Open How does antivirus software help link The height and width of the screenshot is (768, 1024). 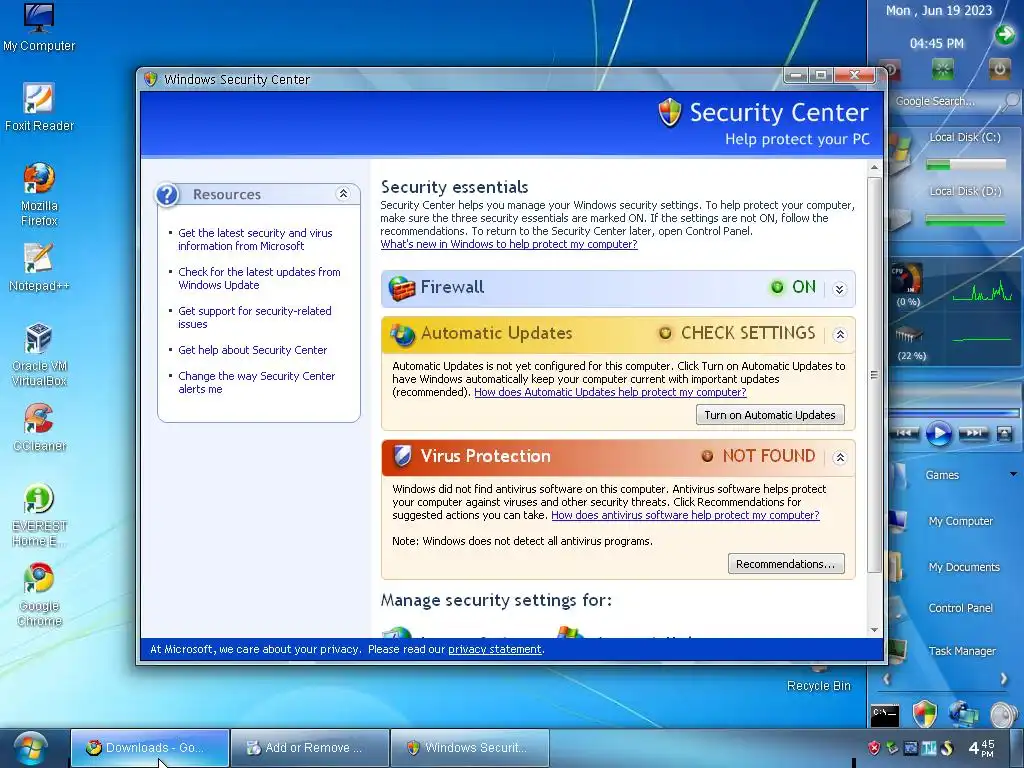[x=685, y=515]
